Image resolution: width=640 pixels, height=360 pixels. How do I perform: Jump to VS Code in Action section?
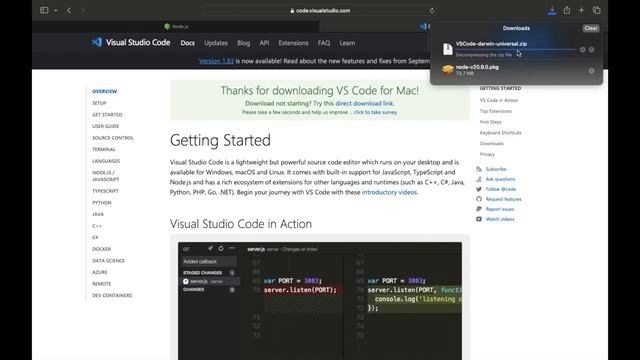499,100
